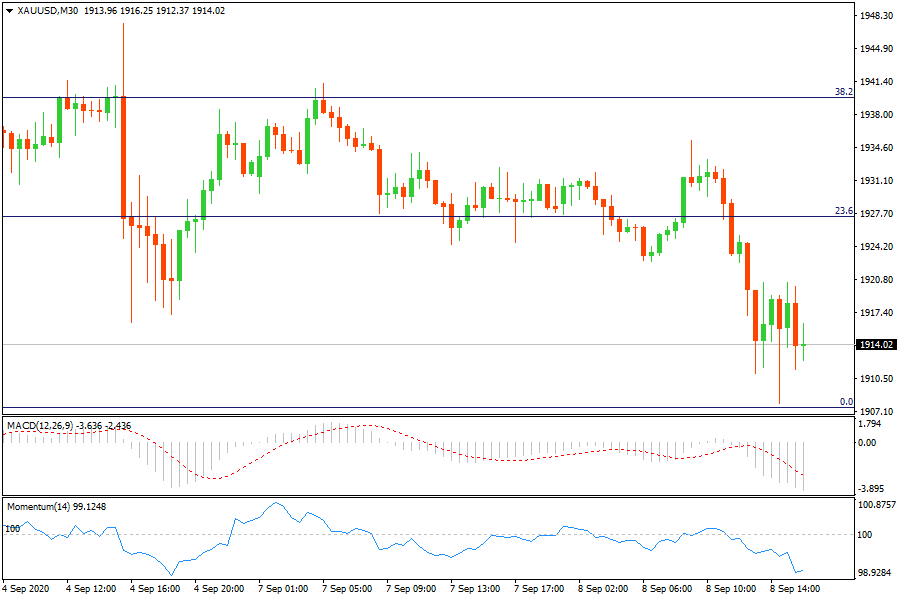
Task: Click the 98.9284 Momentum scale value
Action: (877, 572)
